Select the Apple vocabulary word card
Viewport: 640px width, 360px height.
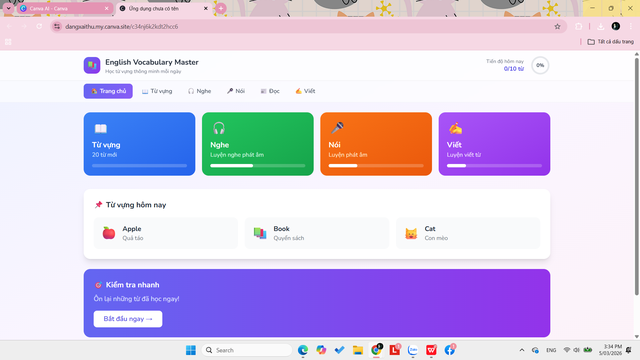[x=166, y=233]
